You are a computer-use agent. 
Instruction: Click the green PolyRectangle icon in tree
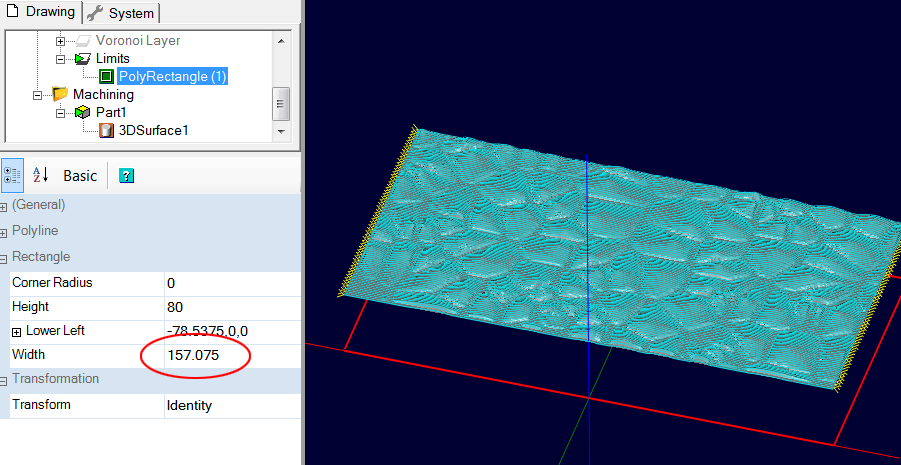point(106,76)
